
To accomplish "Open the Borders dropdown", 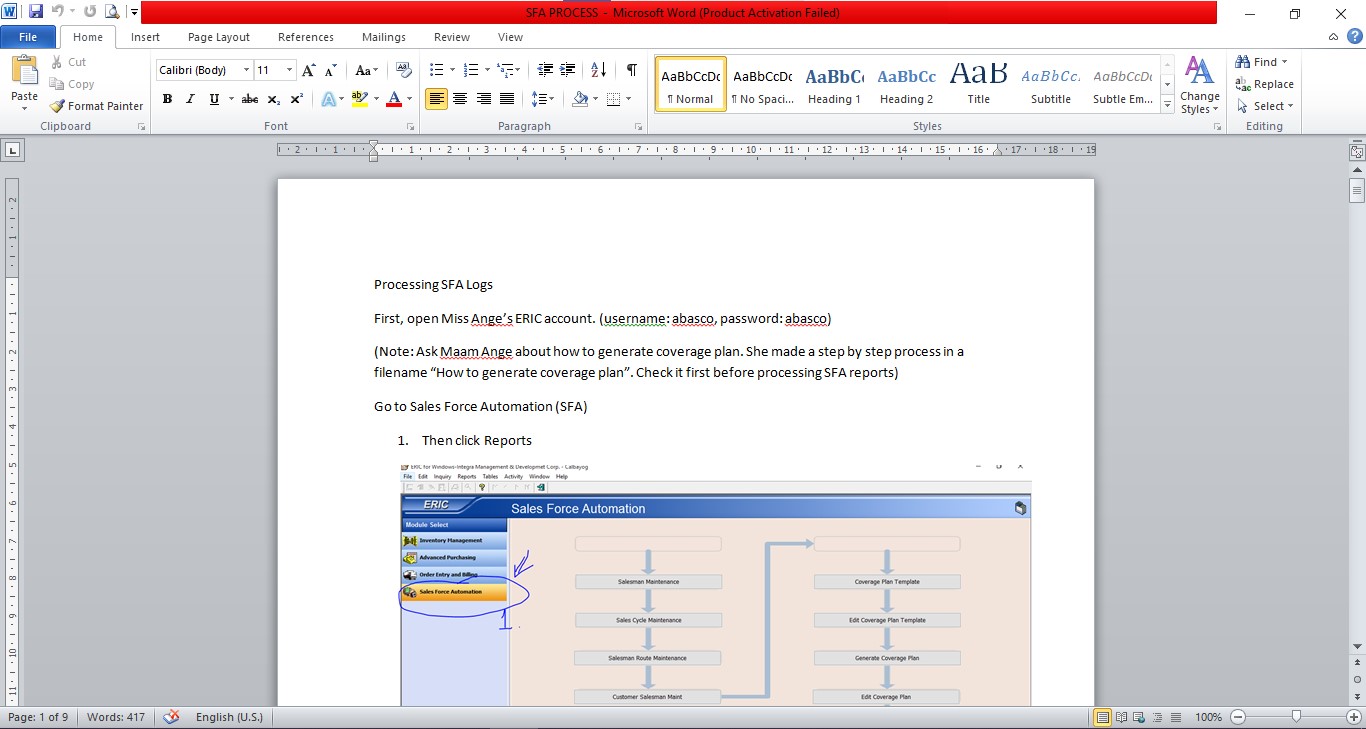I will tap(627, 99).
